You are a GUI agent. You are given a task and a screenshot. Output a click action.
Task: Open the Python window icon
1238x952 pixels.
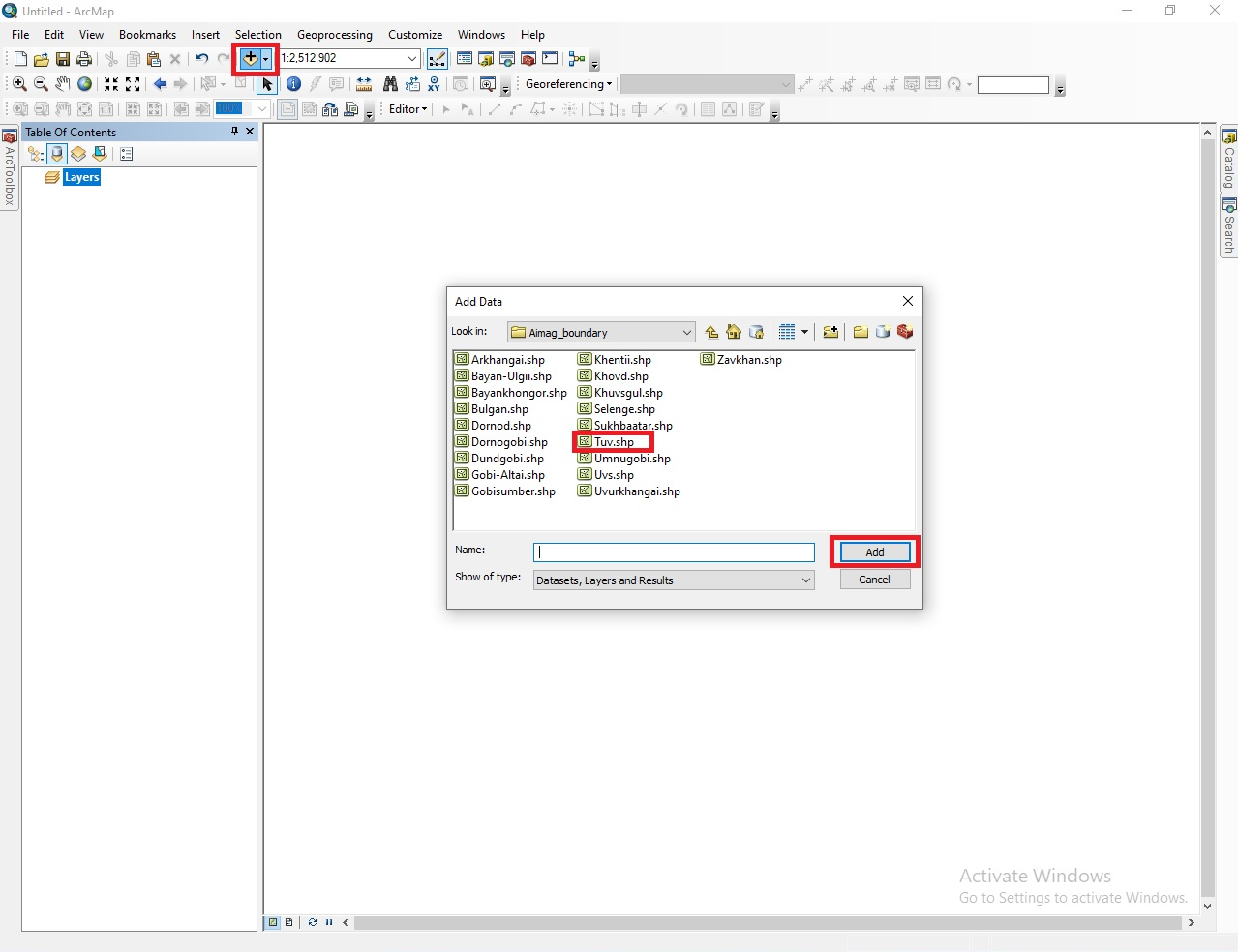point(550,59)
